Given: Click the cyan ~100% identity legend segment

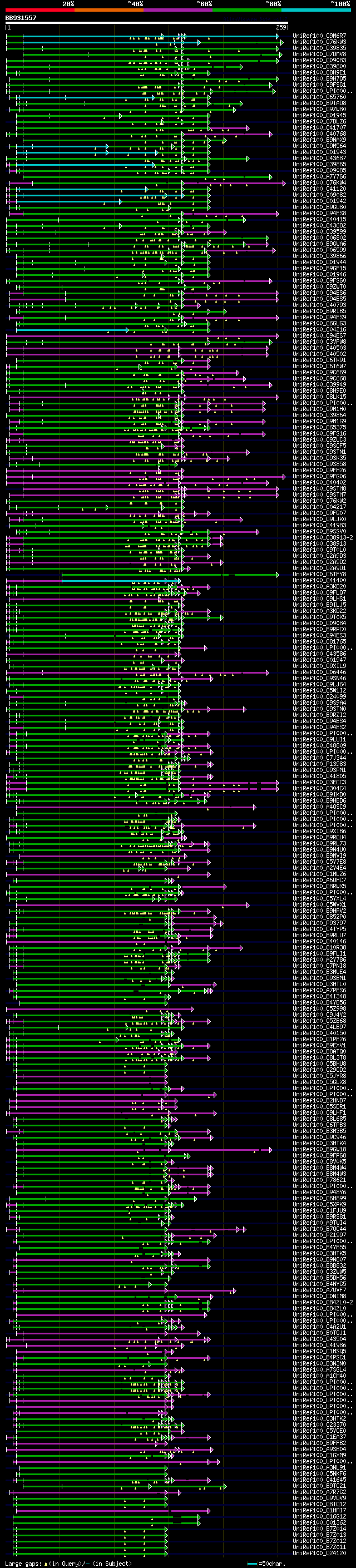Looking at the screenshot, I should 316,10.
